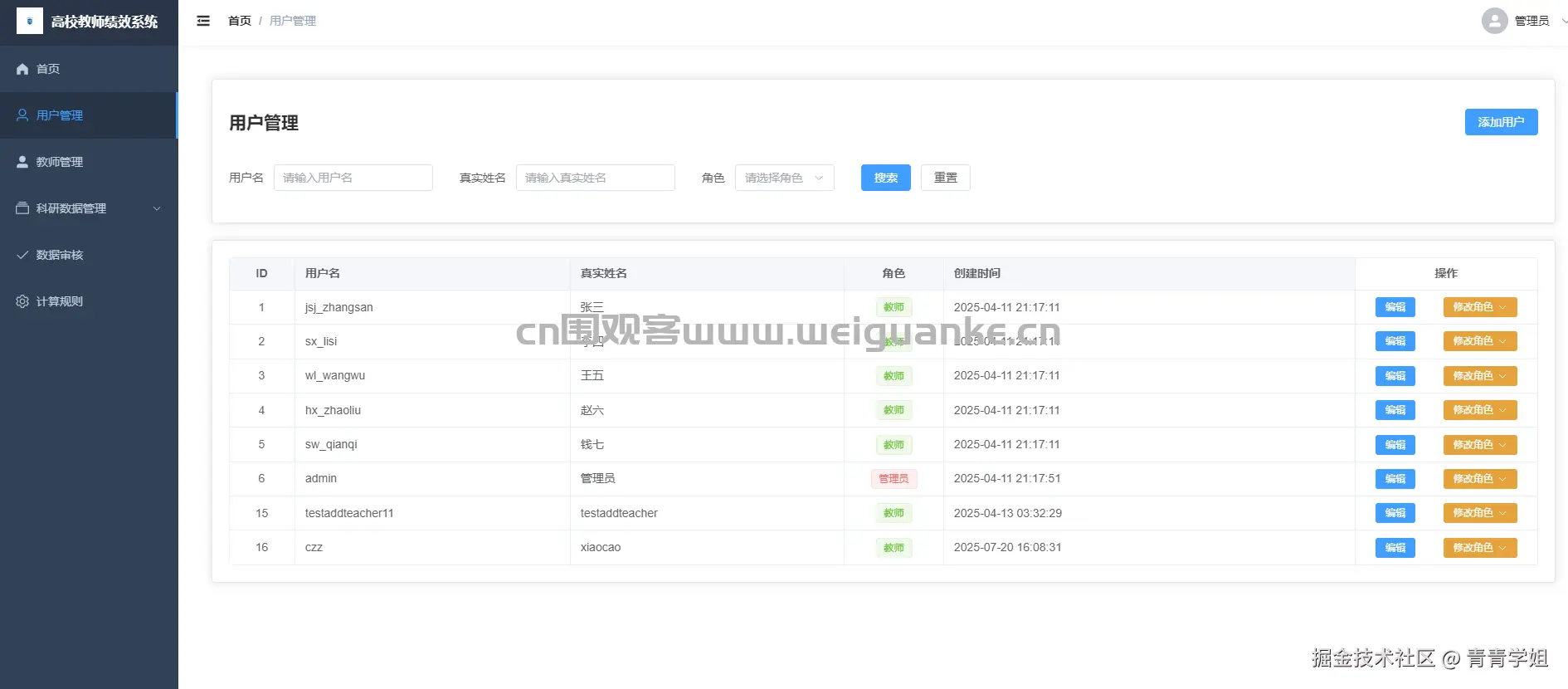This screenshot has height=689, width=1568.
Task: Edit user sx_lisi
Action: pyautogui.click(x=1395, y=341)
